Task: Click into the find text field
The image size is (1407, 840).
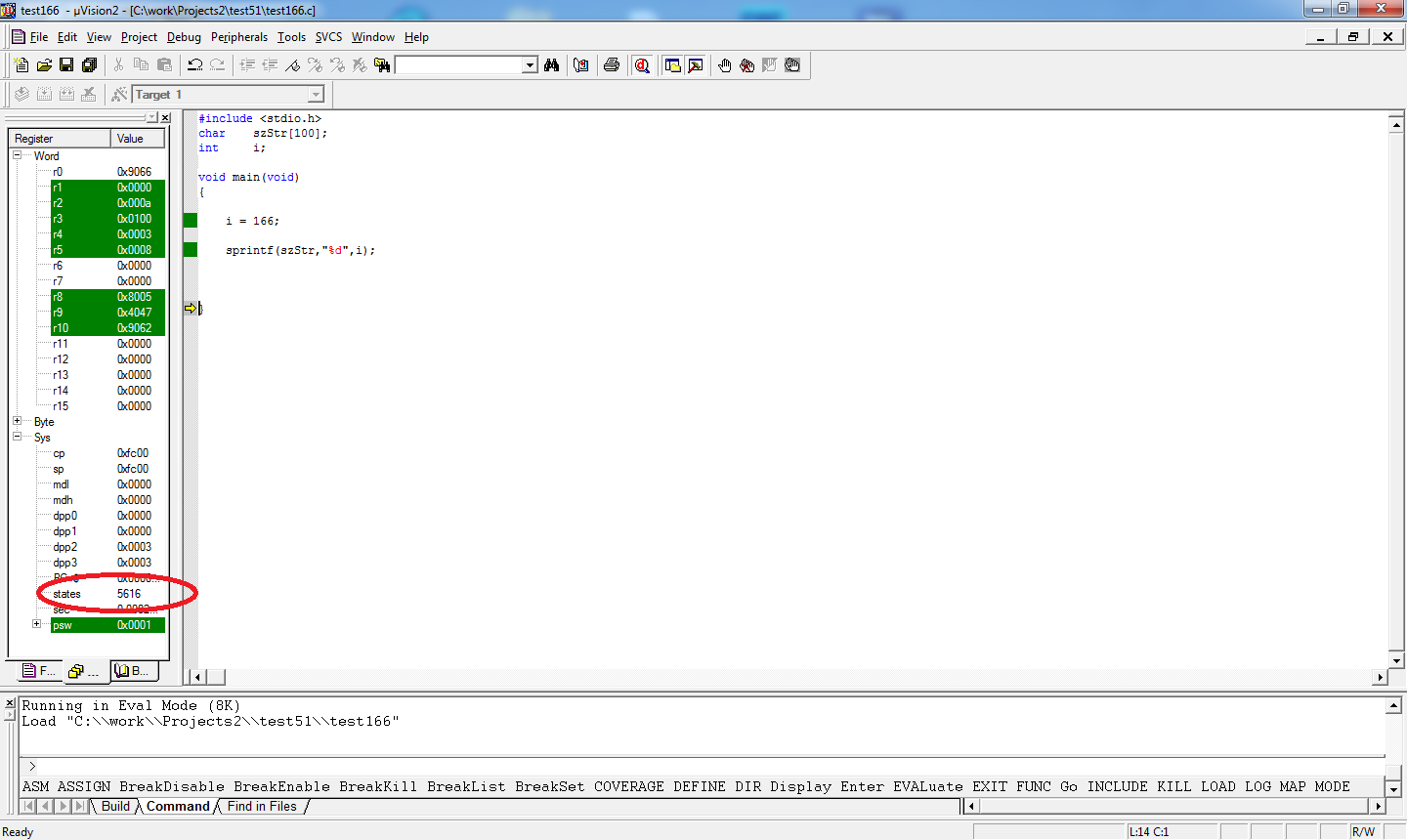Action: click(458, 65)
